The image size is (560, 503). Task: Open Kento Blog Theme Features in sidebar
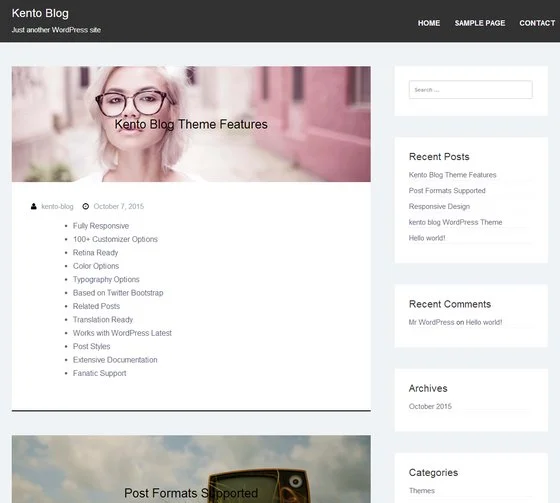[452, 175]
